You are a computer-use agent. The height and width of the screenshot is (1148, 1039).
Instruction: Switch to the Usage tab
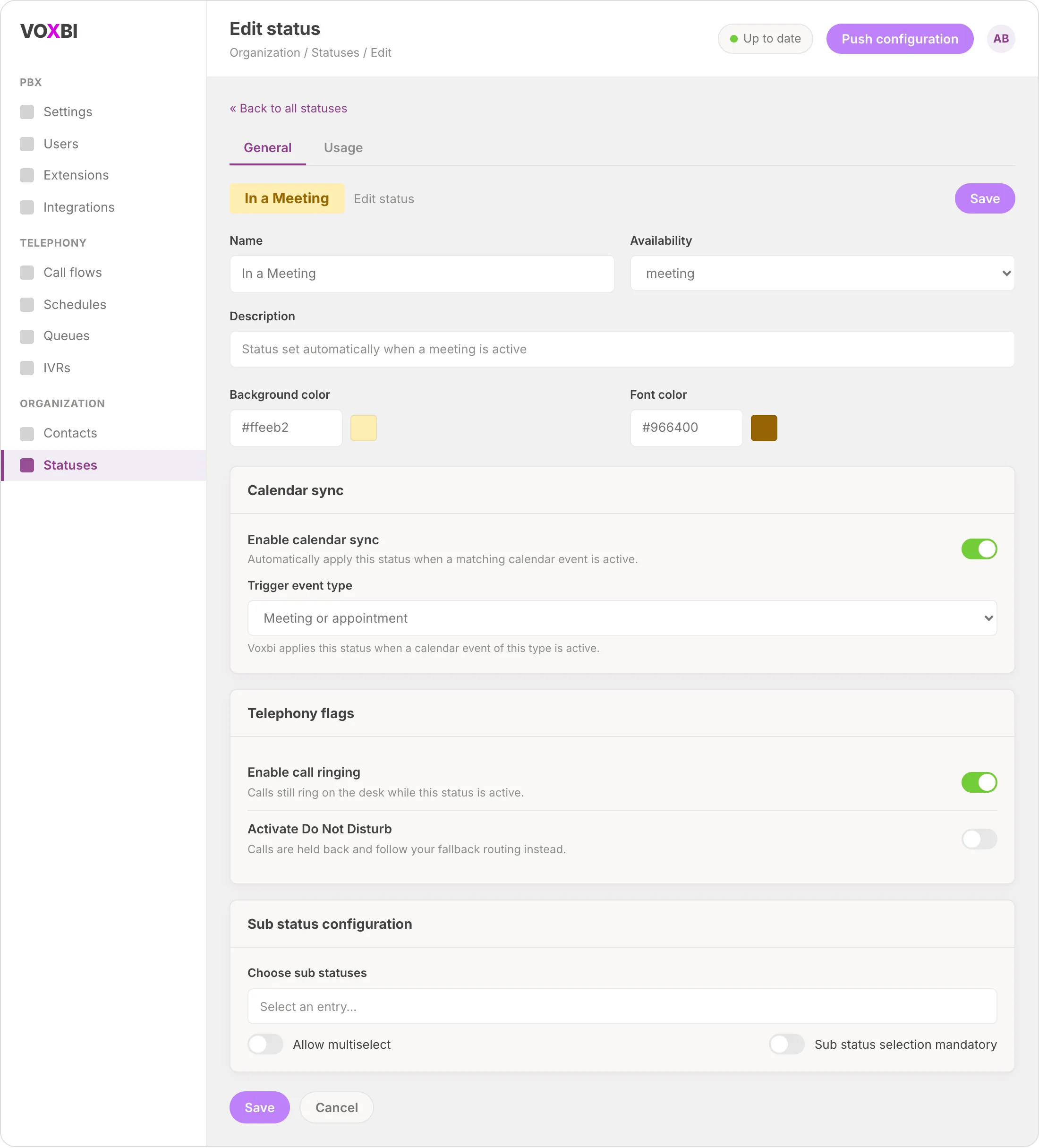point(343,148)
